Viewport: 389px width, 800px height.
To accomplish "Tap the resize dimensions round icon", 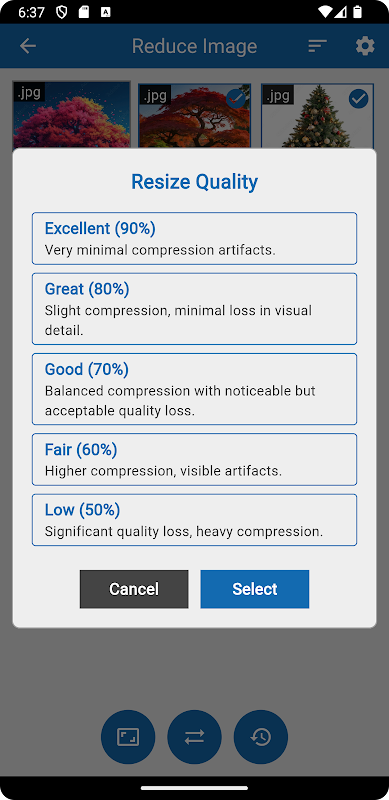I will coord(128,737).
